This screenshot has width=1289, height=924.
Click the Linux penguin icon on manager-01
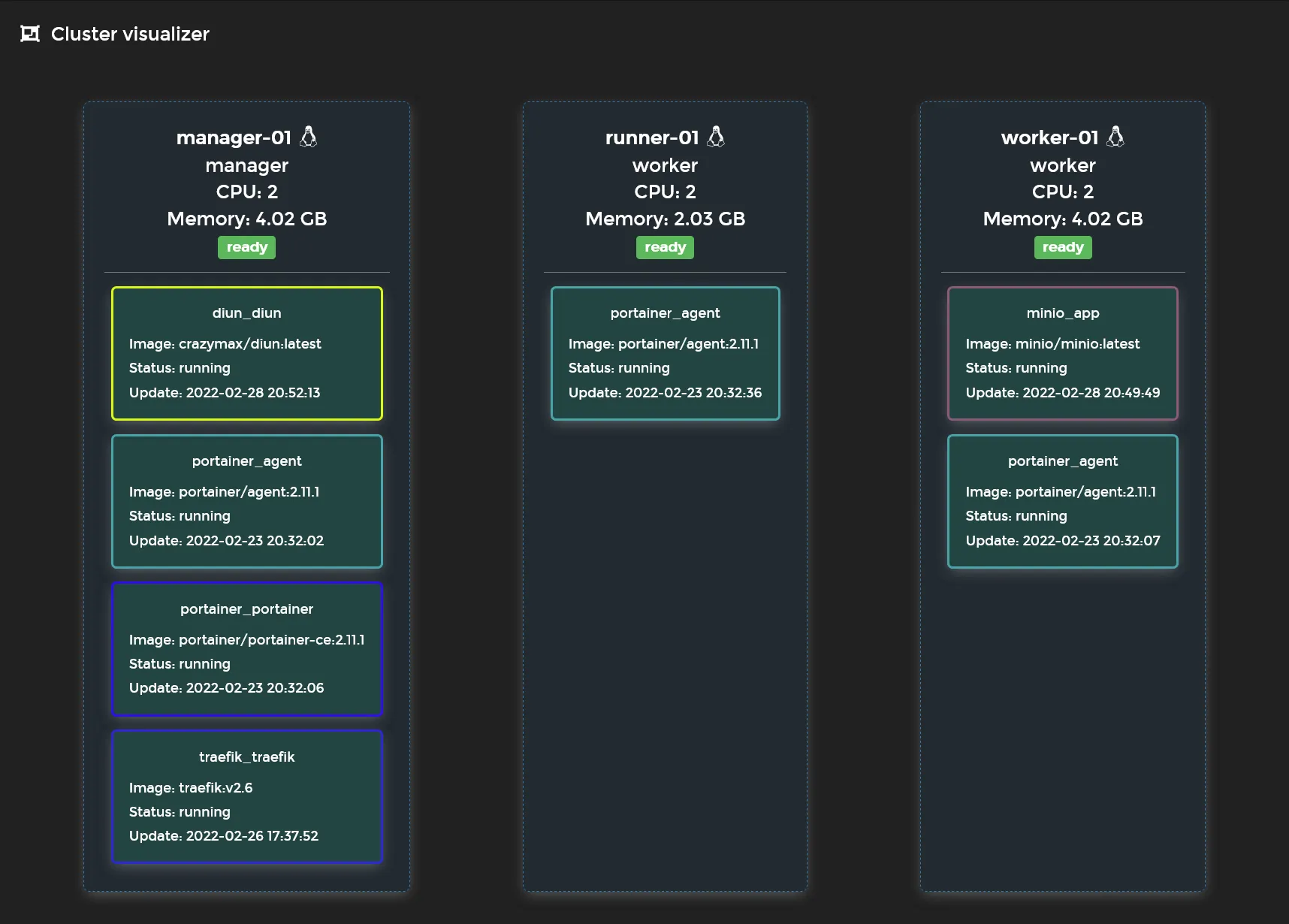point(309,137)
